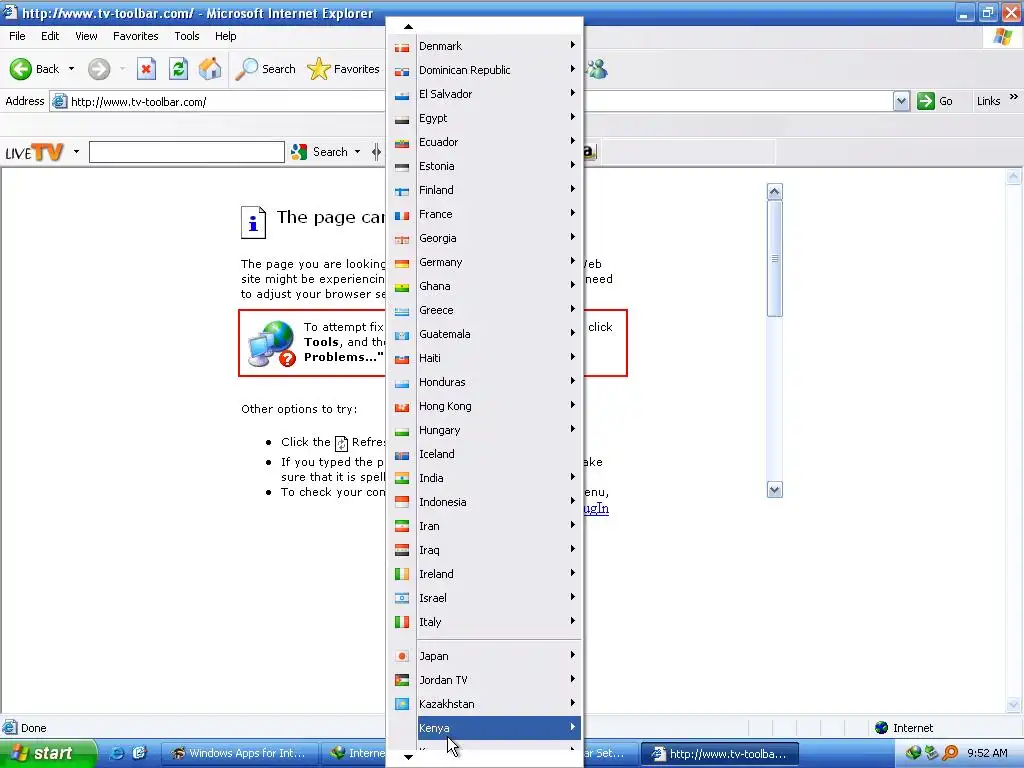Open the Back button history dropdown
Image resolution: width=1024 pixels, height=768 pixels.
[x=71, y=69]
